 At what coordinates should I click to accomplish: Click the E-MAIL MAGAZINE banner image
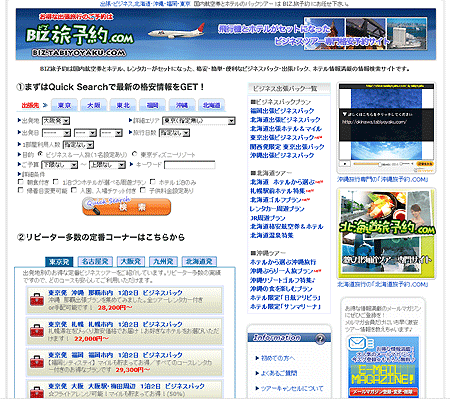click(383, 366)
